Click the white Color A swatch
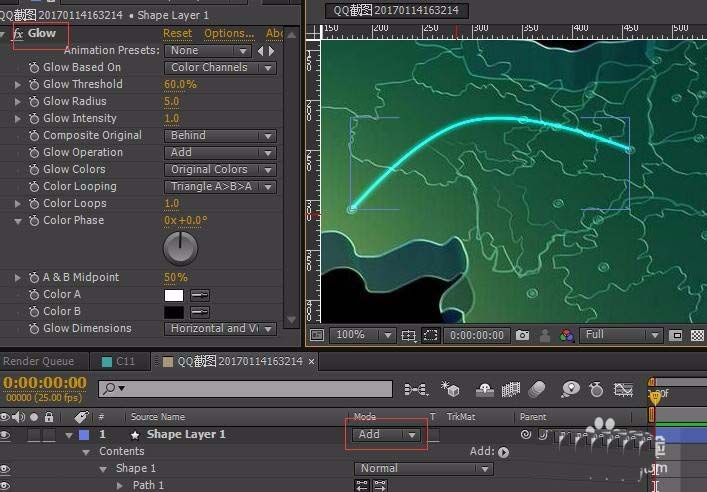707x492 pixels. click(x=174, y=295)
